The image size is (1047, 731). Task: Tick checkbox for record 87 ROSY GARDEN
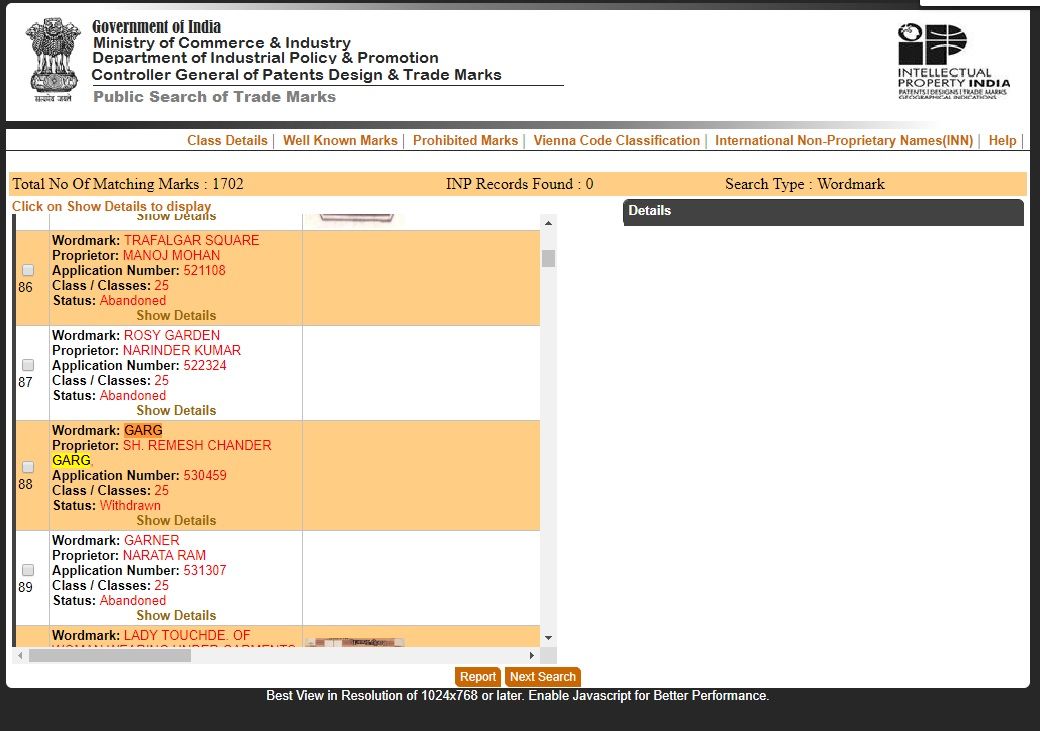pyautogui.click(x=28, y=364)
